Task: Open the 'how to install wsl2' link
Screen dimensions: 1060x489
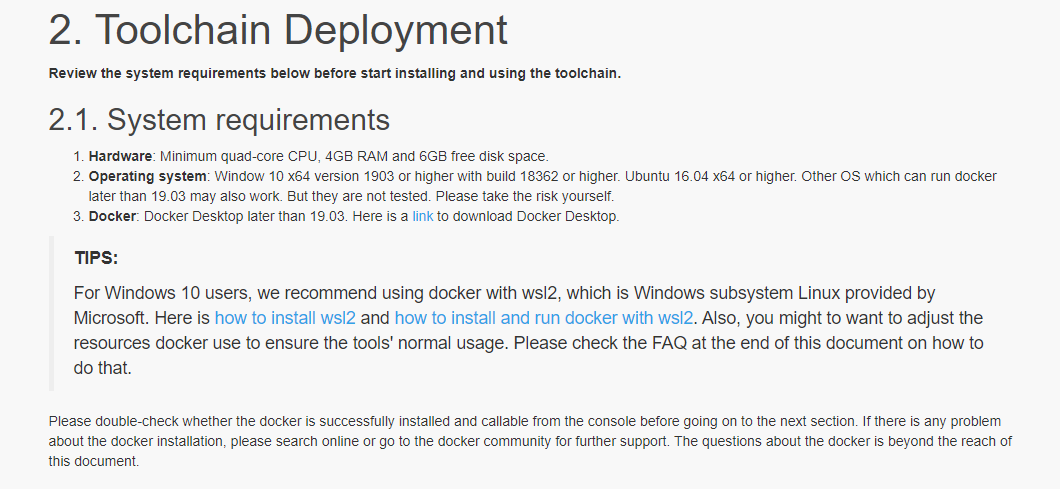Action: (x=285, y=318)
